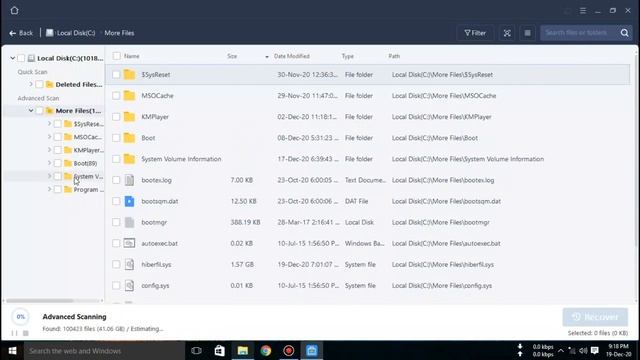Open the screen recorder taskbar icon
This screenshot has height=360, width=640.
[x=289, y=351]
